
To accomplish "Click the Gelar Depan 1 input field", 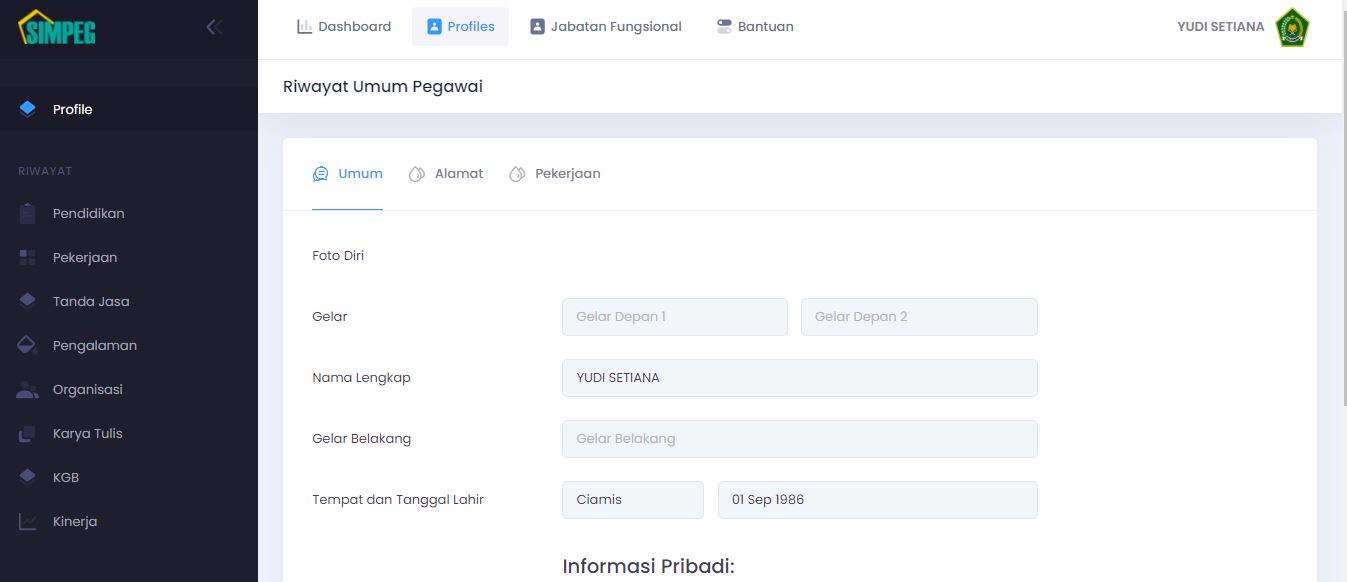I will [x=674, y=316].
